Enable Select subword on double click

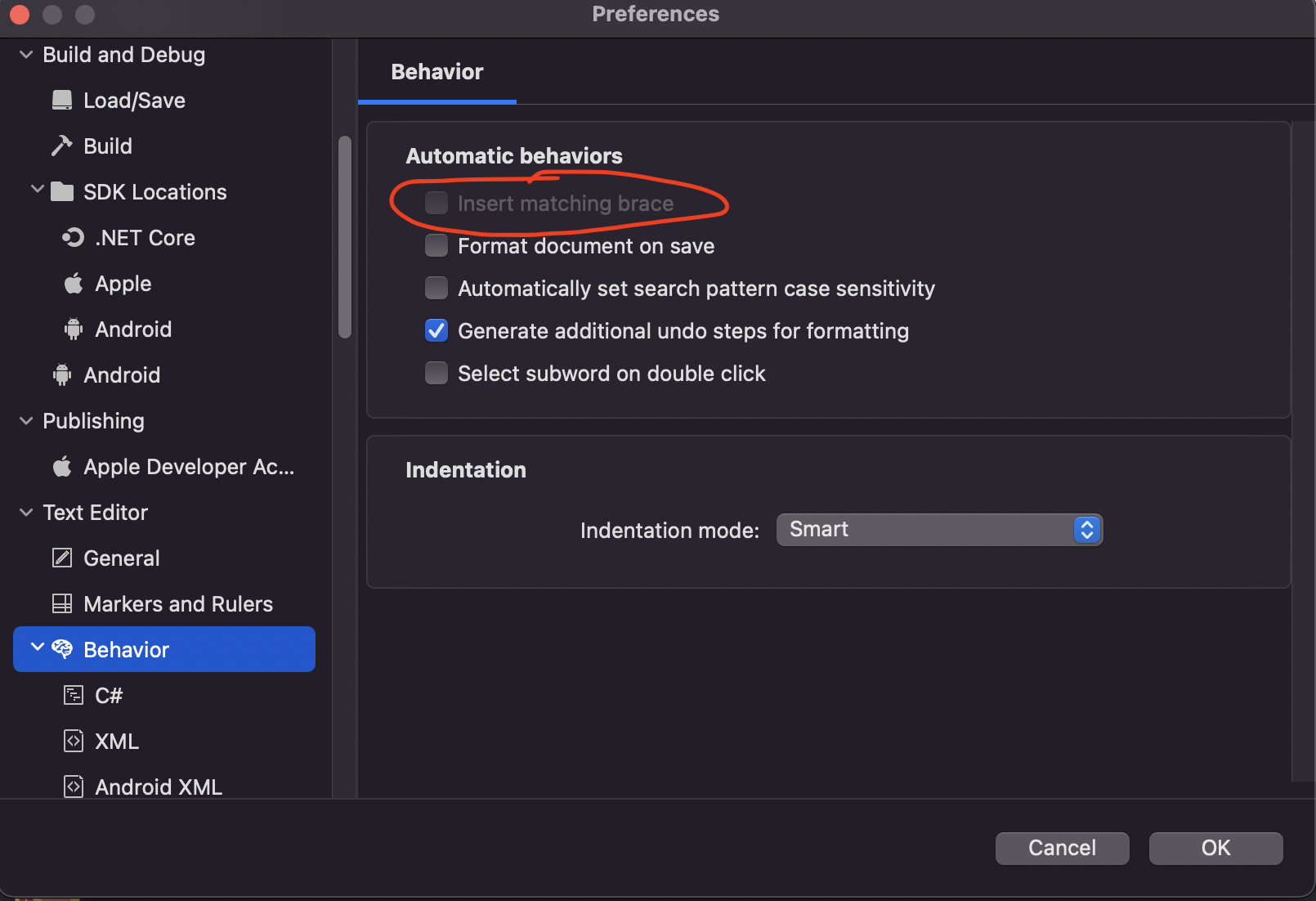coord(436,374)
